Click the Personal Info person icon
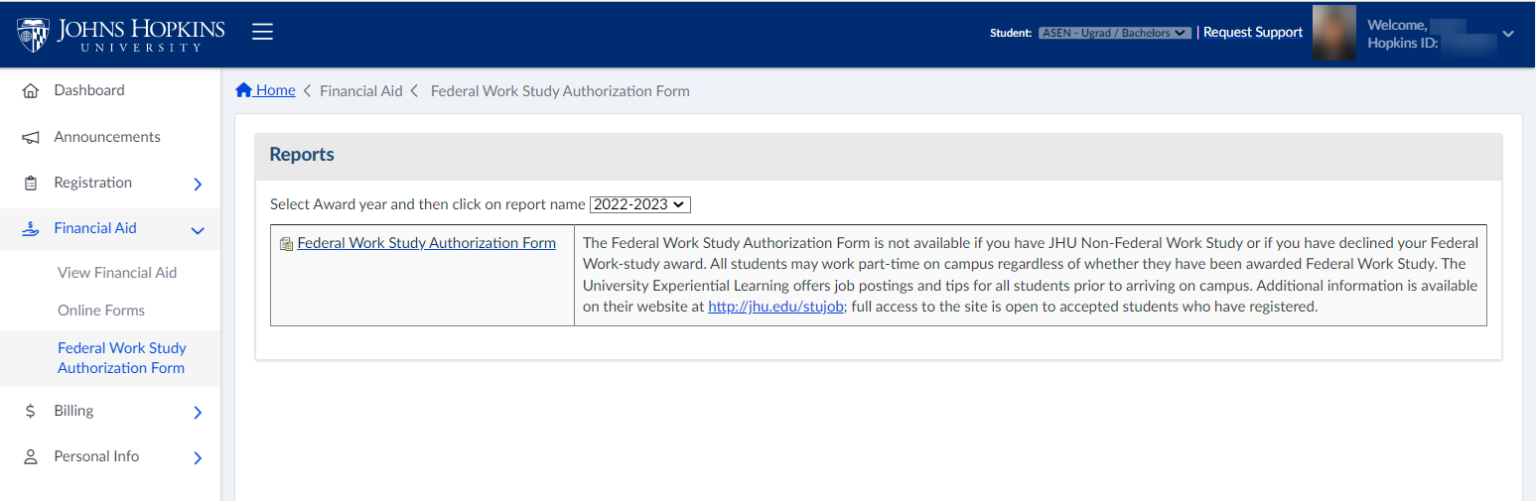Viewport: 1536px width, 501px height. pos(30,457)
